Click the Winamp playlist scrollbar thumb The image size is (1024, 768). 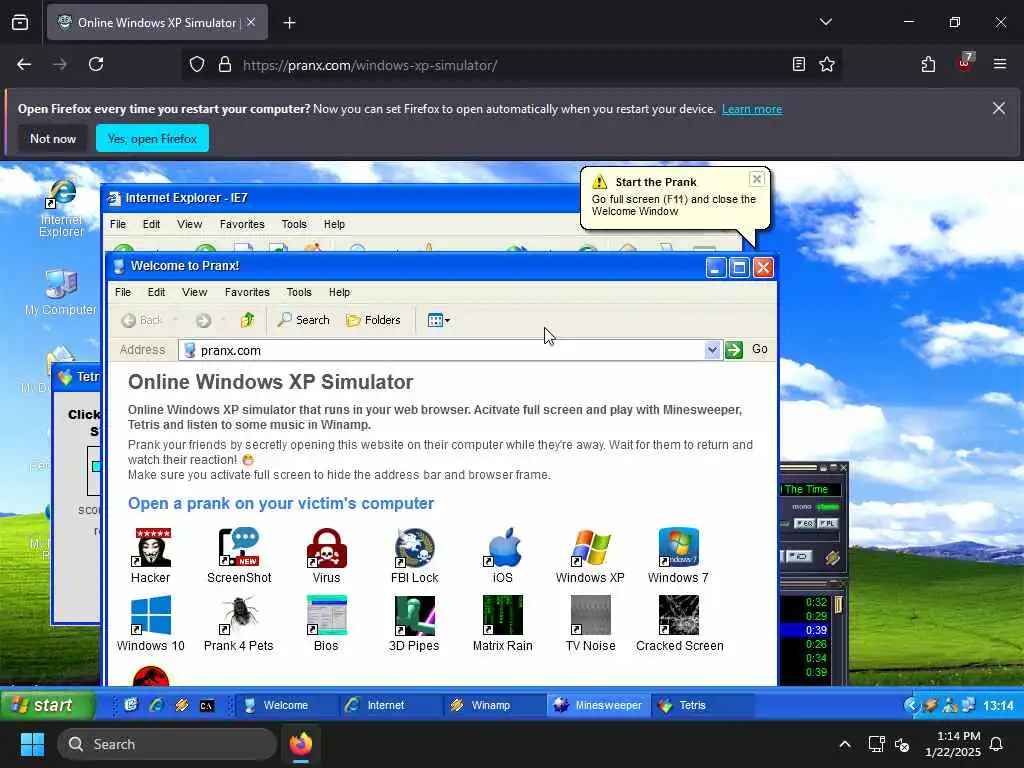(838, 605)
